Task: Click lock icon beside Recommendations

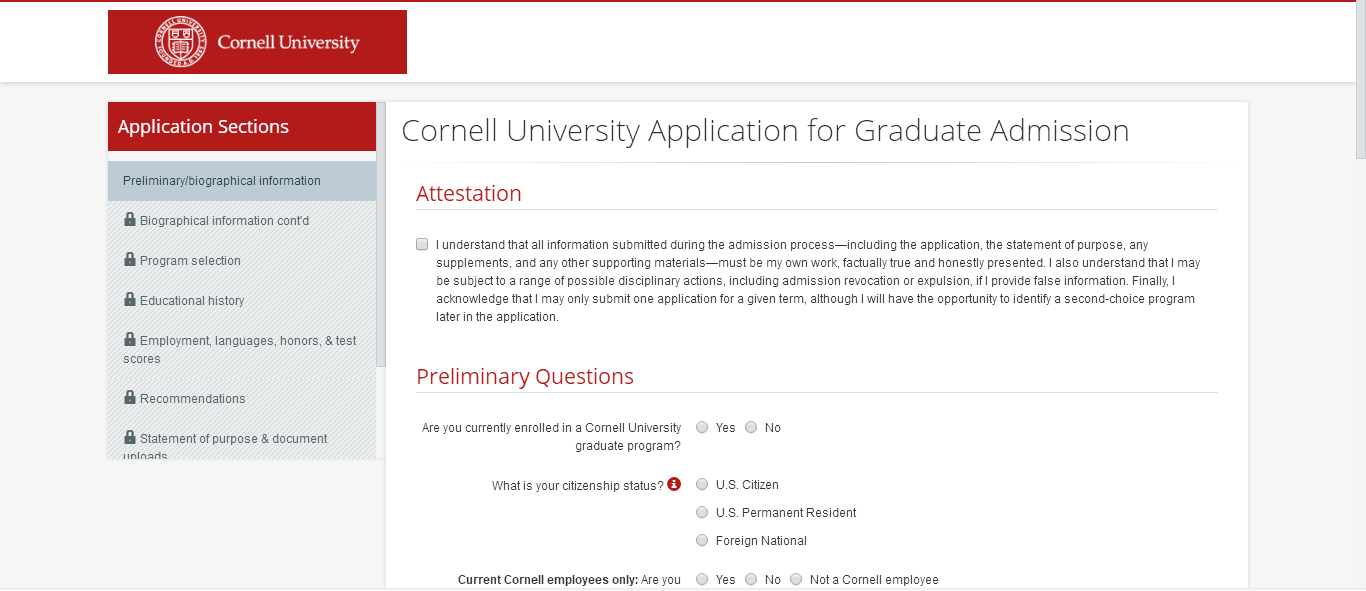Action: [130, 398]
